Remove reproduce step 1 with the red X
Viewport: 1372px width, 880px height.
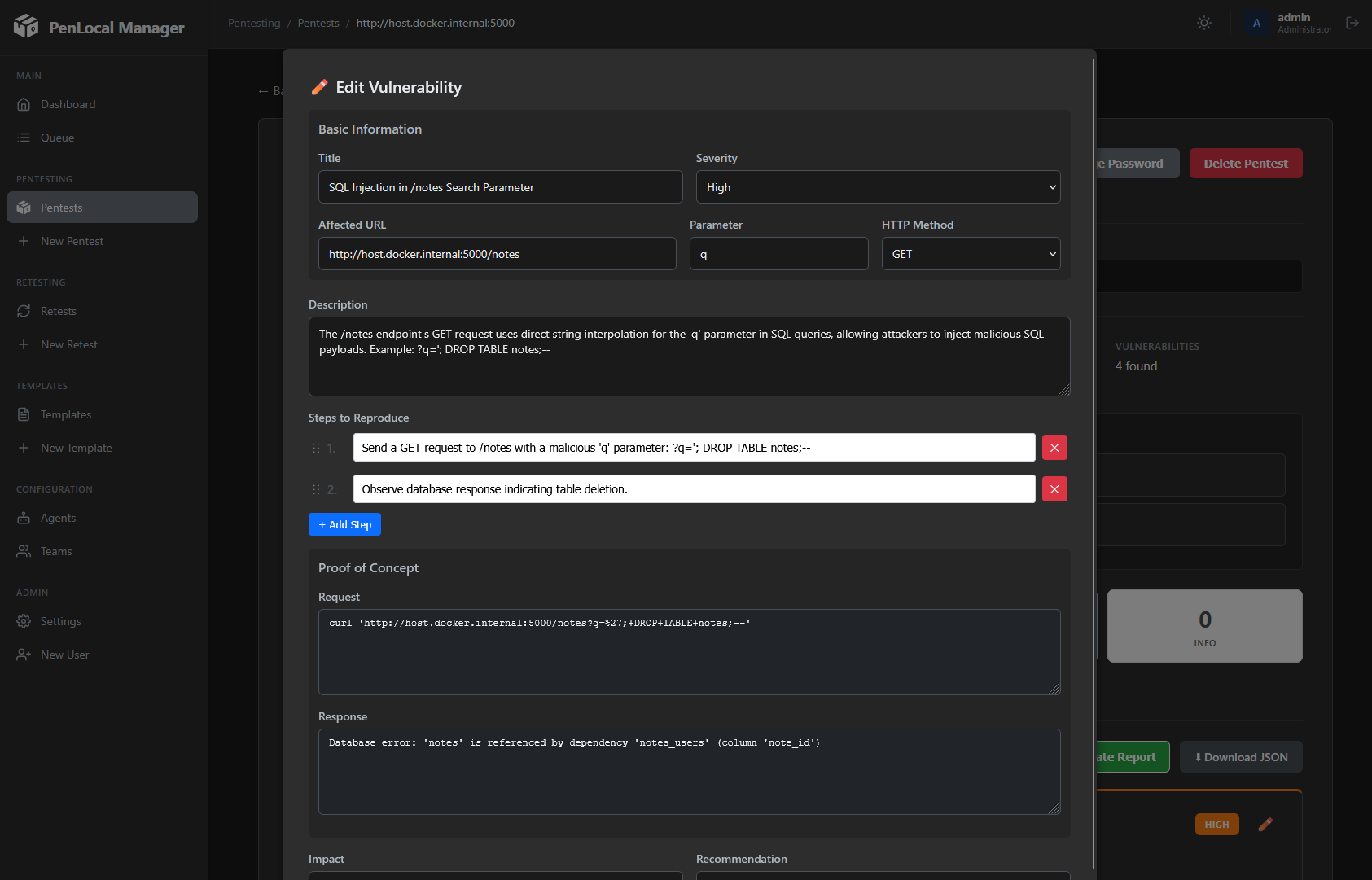click(1054, 447)
